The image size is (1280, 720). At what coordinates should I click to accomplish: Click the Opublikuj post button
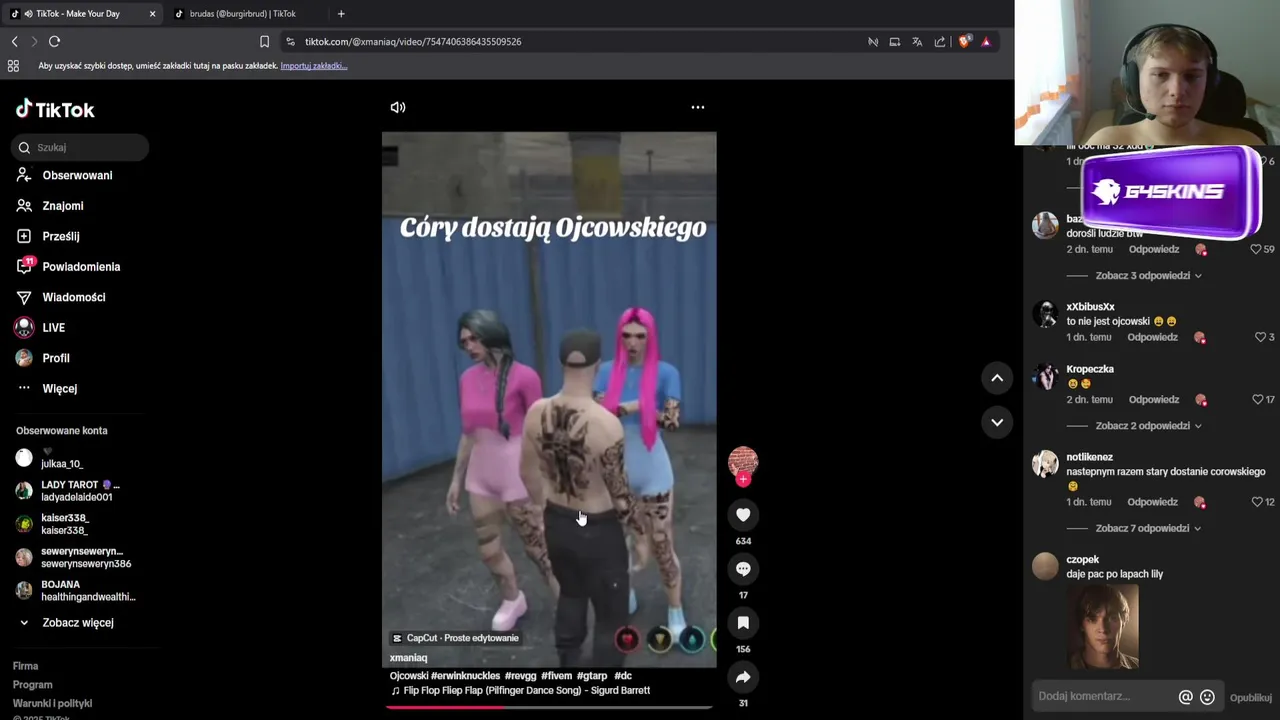[1250, 697]
